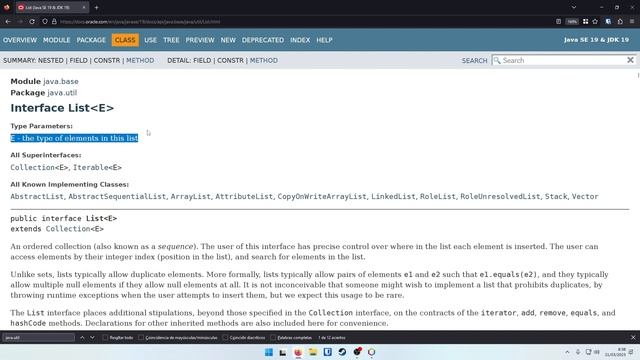Open a new browser tab
The height and width of the screenshot is (360, 640).
tap(96, 7)
